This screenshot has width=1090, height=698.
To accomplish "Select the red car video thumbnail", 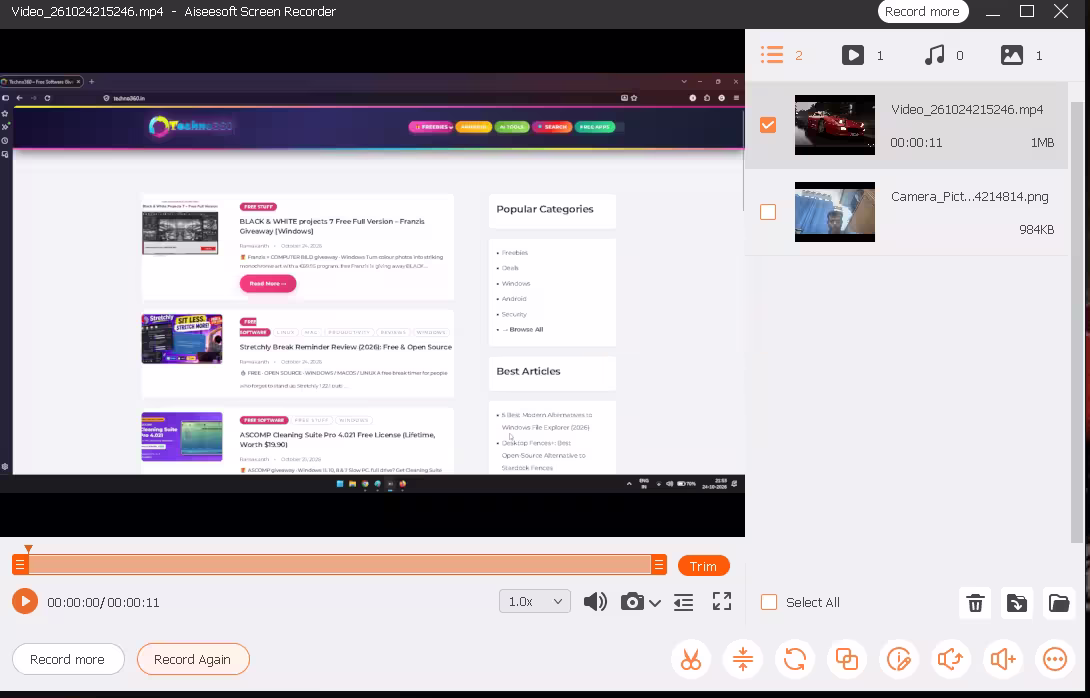I will [x=835, y=125].
